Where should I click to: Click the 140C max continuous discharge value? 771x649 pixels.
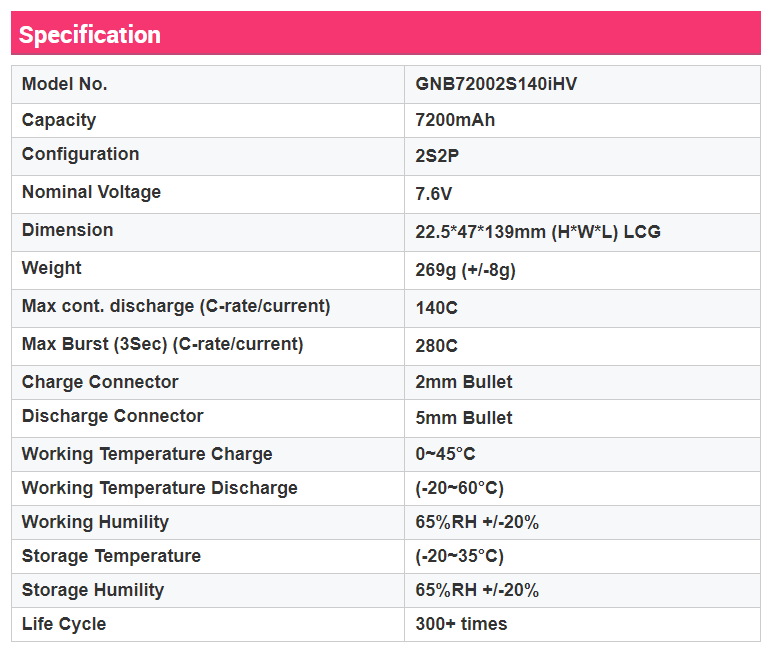[436, 308]
